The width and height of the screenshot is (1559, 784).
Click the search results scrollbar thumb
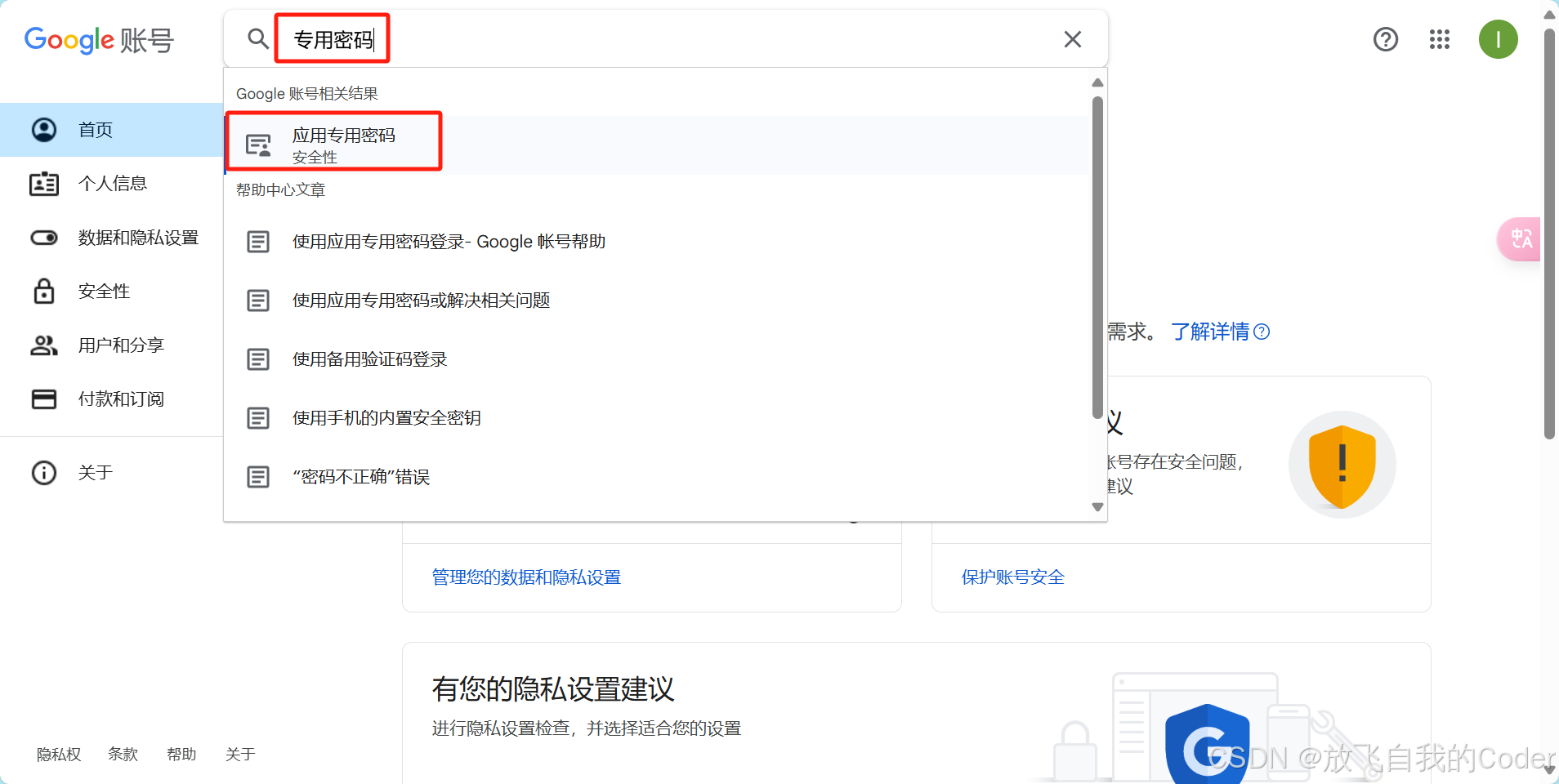click(x=1097, y=257)
